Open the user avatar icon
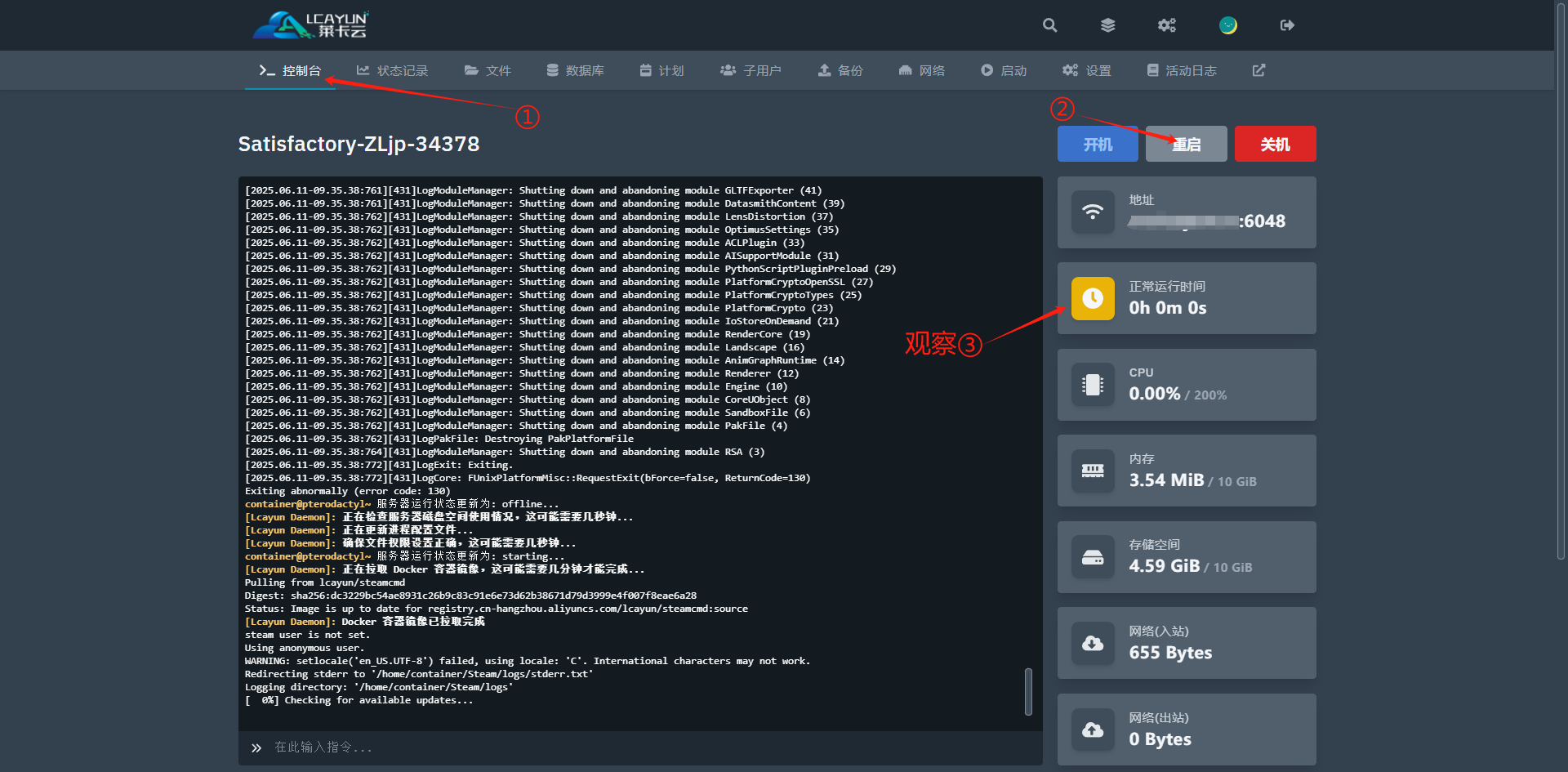The width and height of the screenshot is (1568, 772). pos(1228,25)
